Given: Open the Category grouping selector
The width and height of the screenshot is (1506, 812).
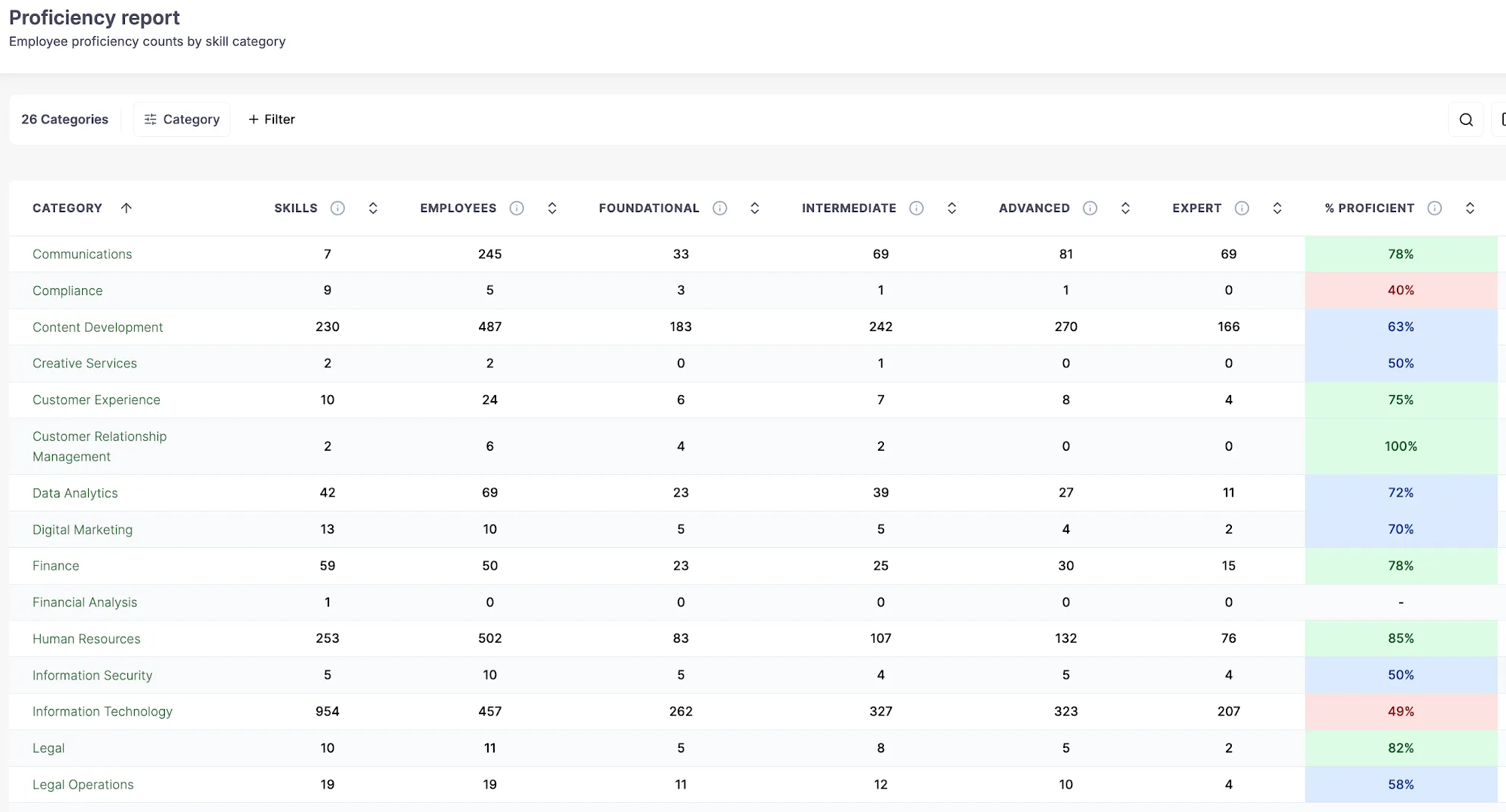Looking at the screenshot, I should (181, 119).
